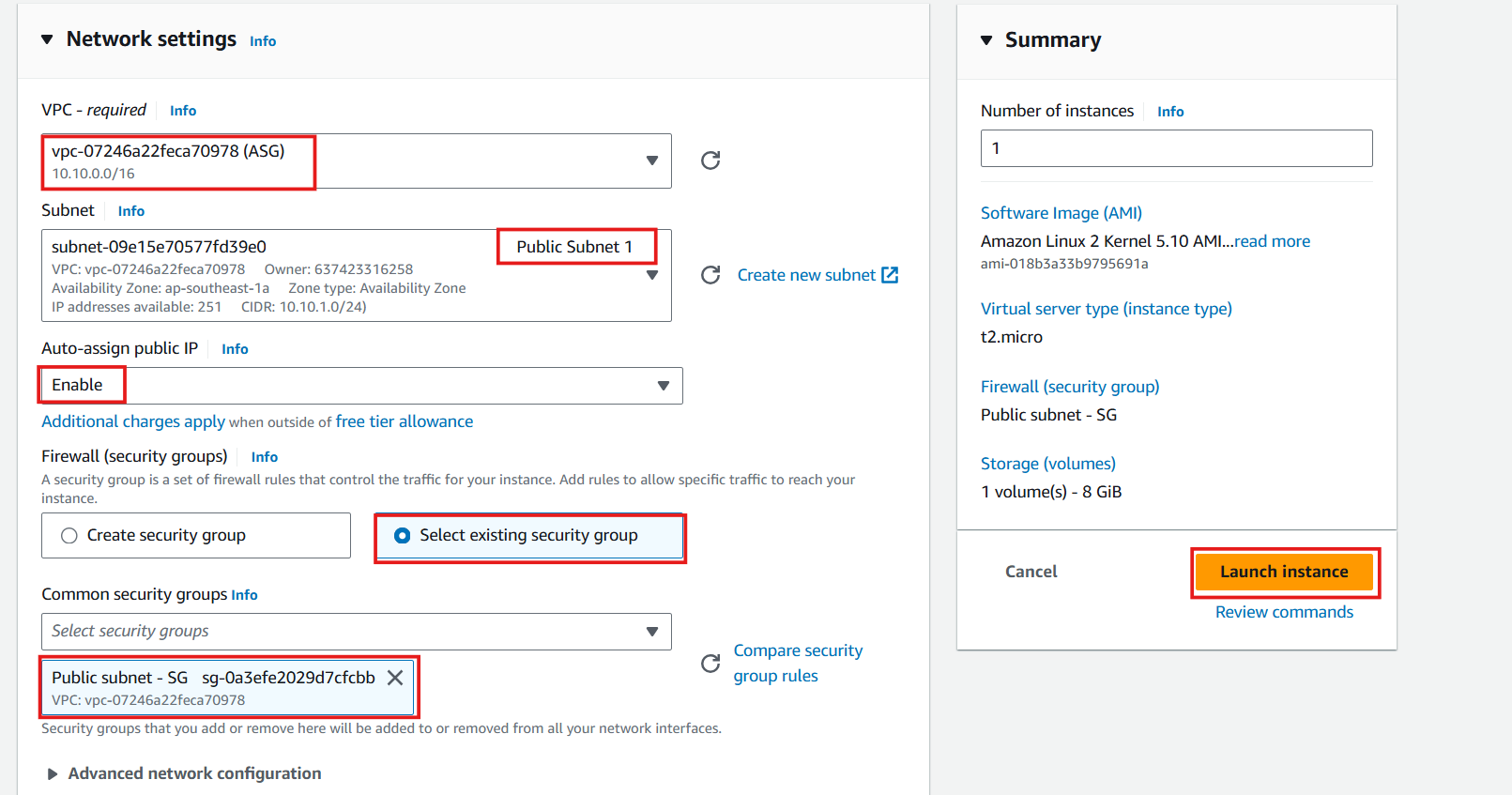Launch the instance
Image resolution: width=1512 pixels, height=795 pixels.
click(1284, 572)
